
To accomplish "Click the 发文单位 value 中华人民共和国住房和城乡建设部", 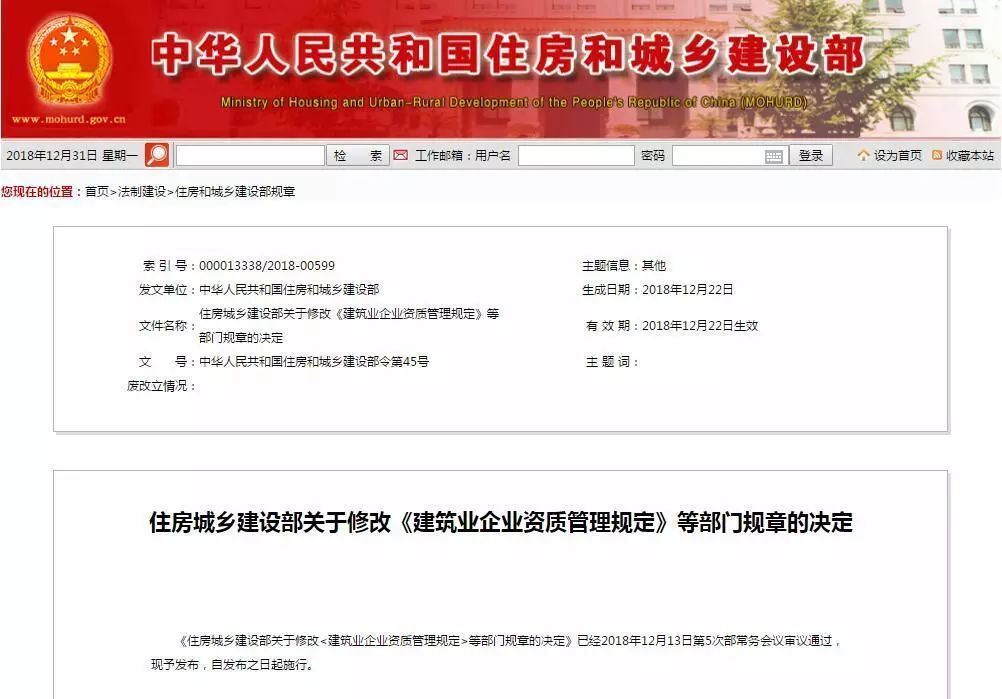I will pos(289,289).
